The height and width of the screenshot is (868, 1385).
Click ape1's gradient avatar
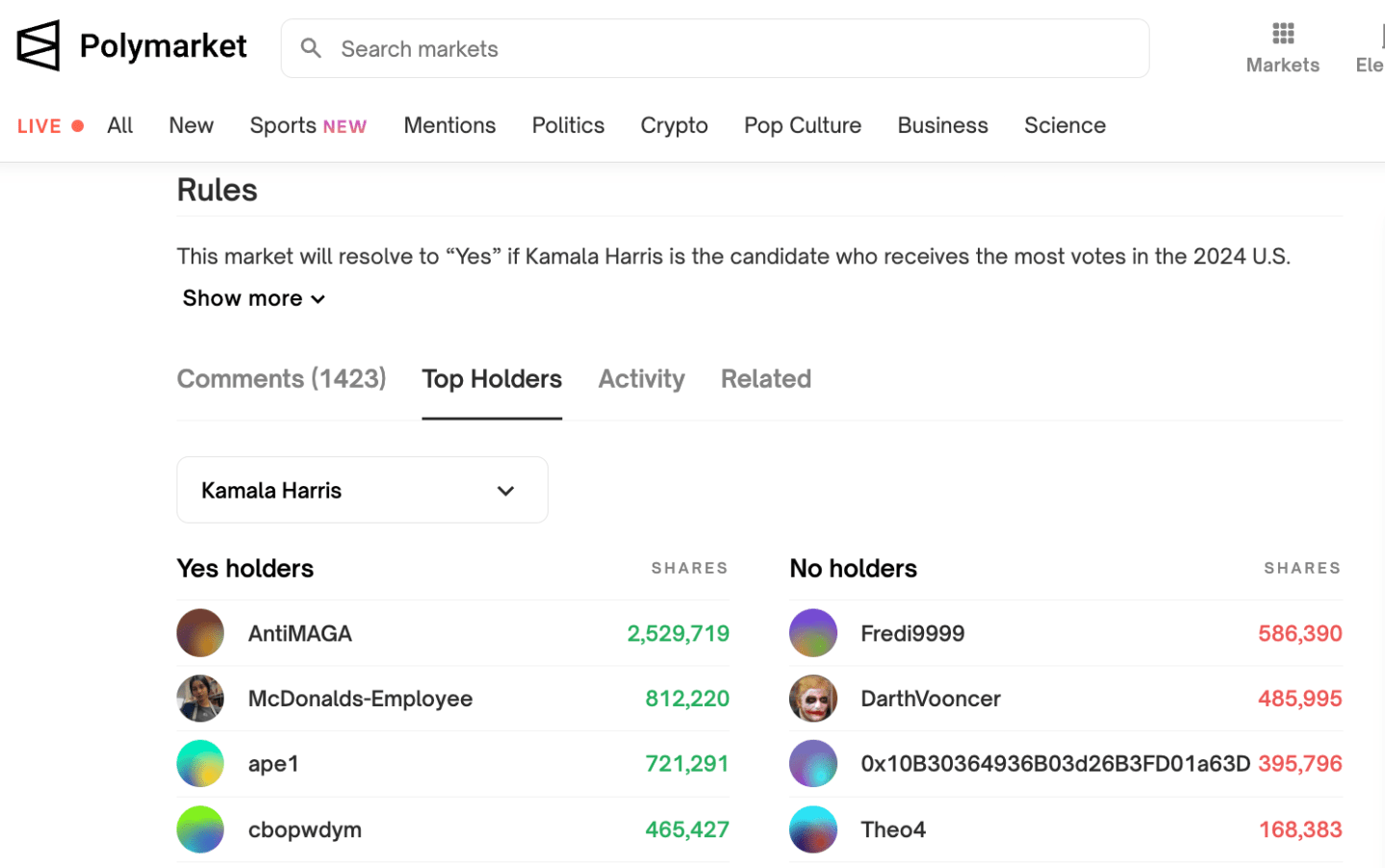[x=200, y=764]
